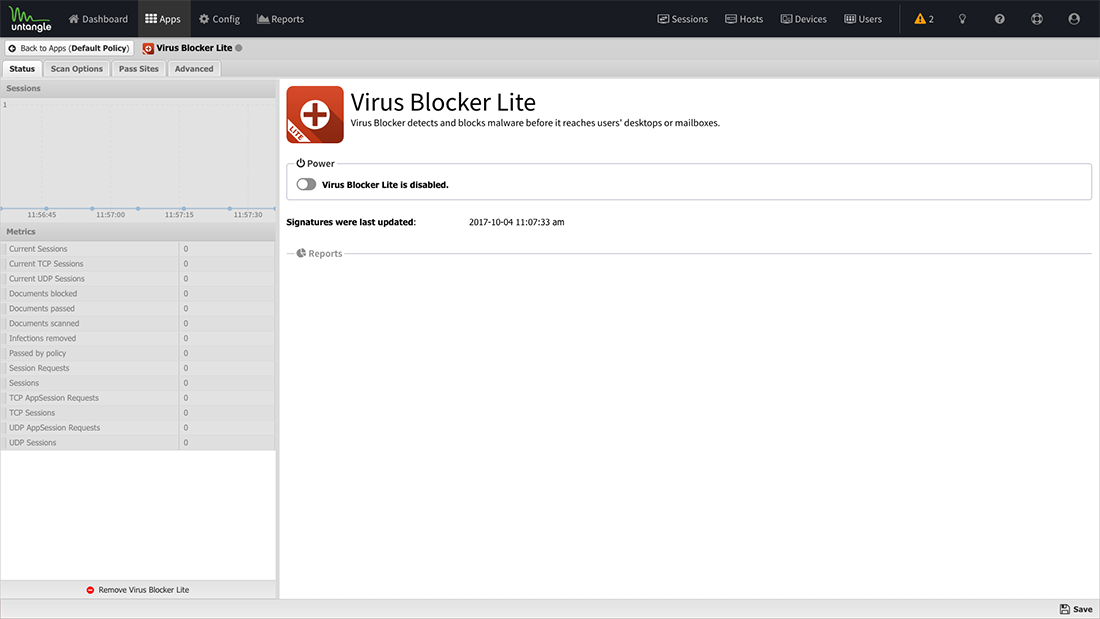Screen dimensions: 1100x619
Task: Go back to Apps Default Policy
Action: (69, 48)
